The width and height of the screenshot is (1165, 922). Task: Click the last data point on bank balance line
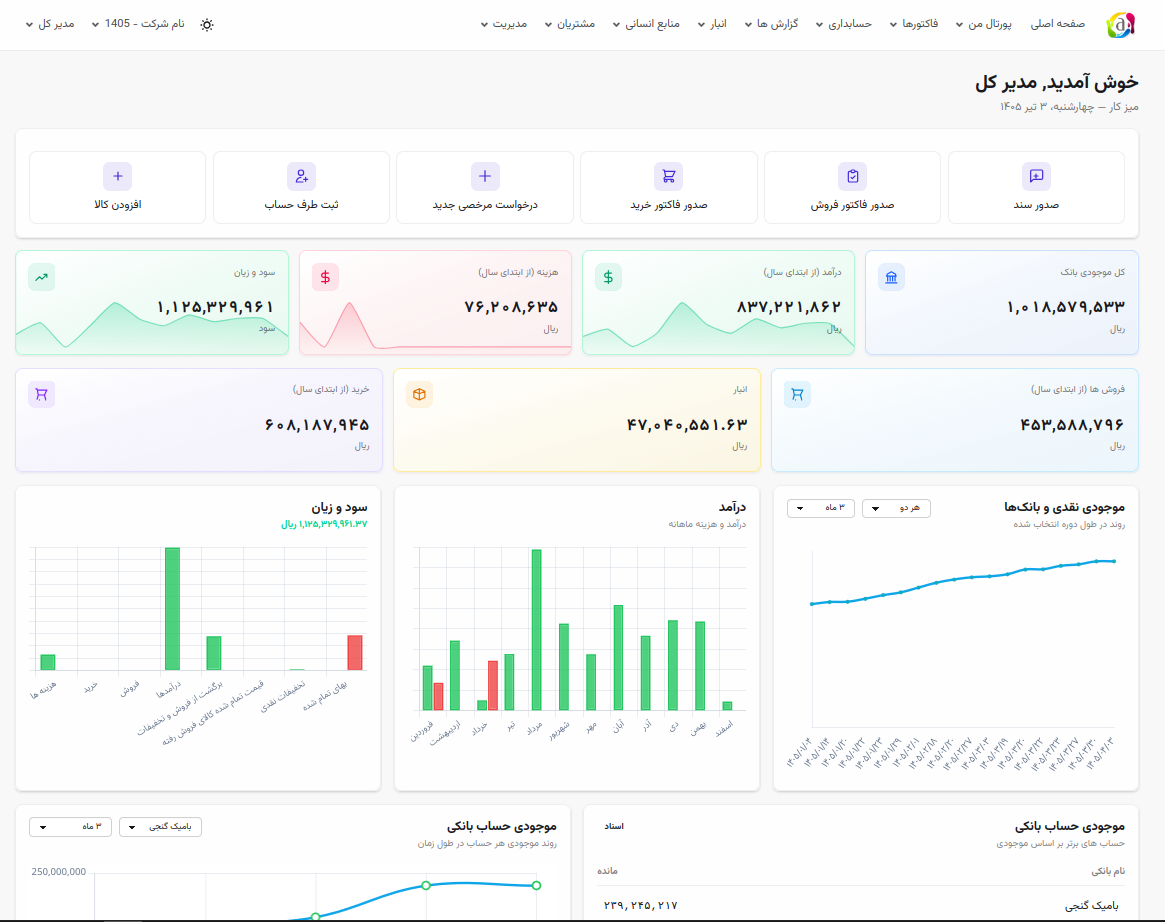[x=536, y=885]
